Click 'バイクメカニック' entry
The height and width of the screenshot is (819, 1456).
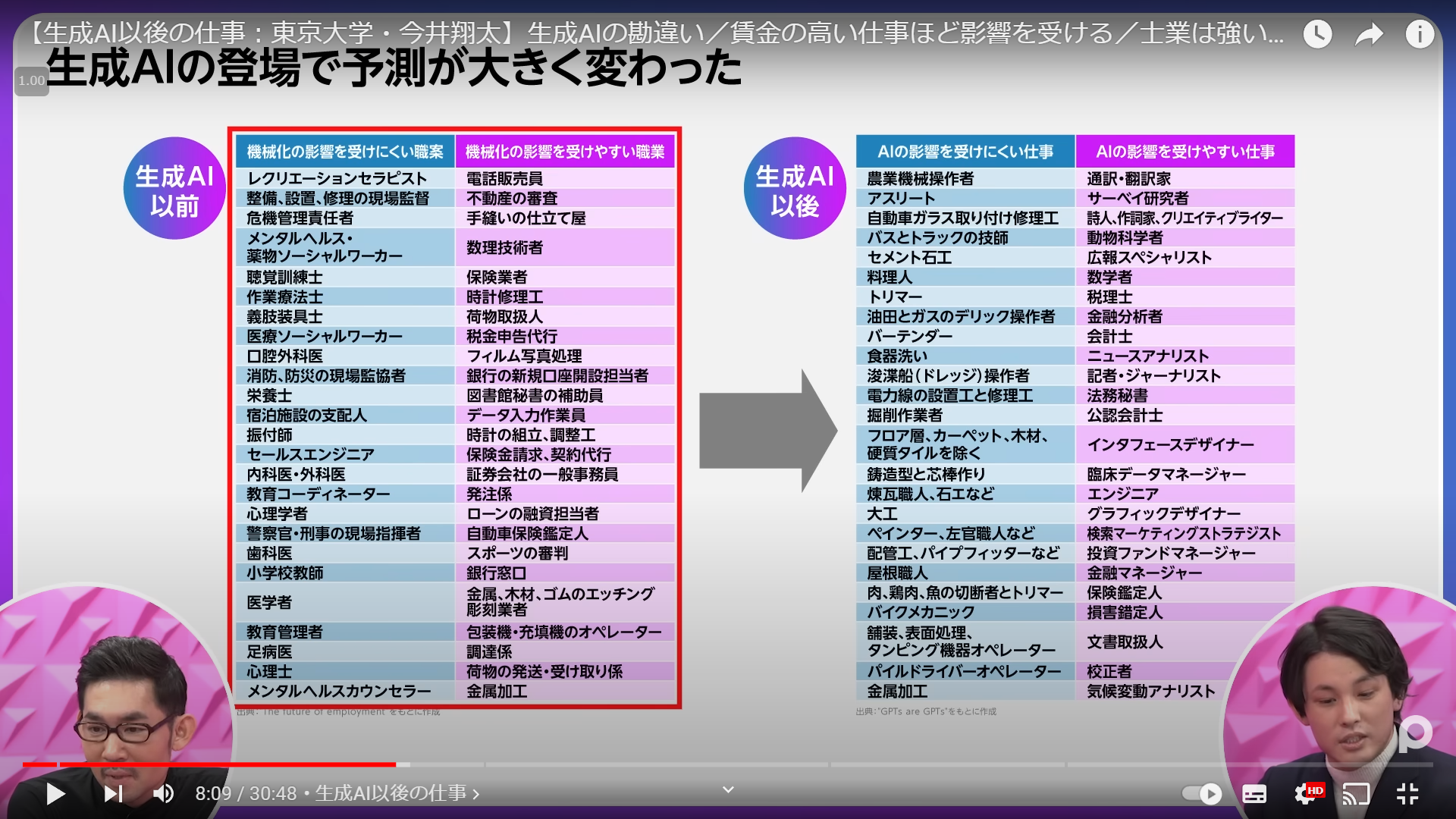click(x=921, y=612)
